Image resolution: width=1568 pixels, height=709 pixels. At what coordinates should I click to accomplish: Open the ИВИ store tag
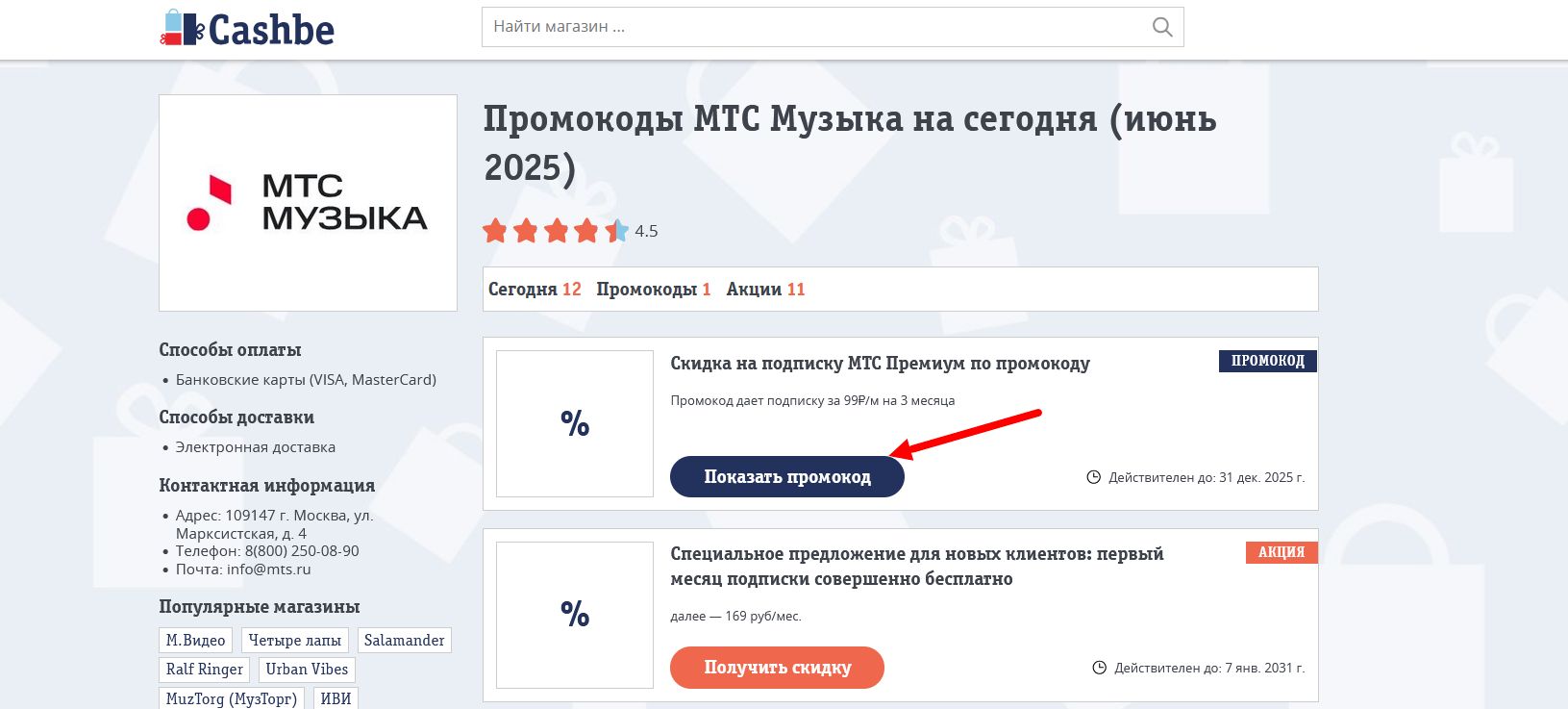[336, 698]
